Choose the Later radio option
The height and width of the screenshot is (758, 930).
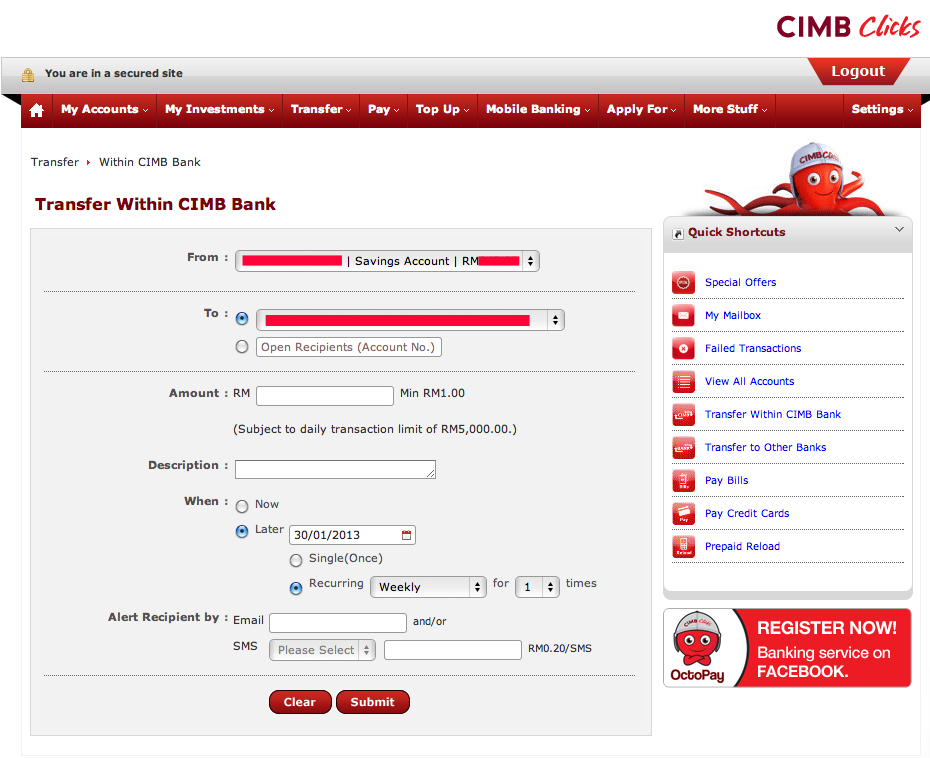click(242, 531)
